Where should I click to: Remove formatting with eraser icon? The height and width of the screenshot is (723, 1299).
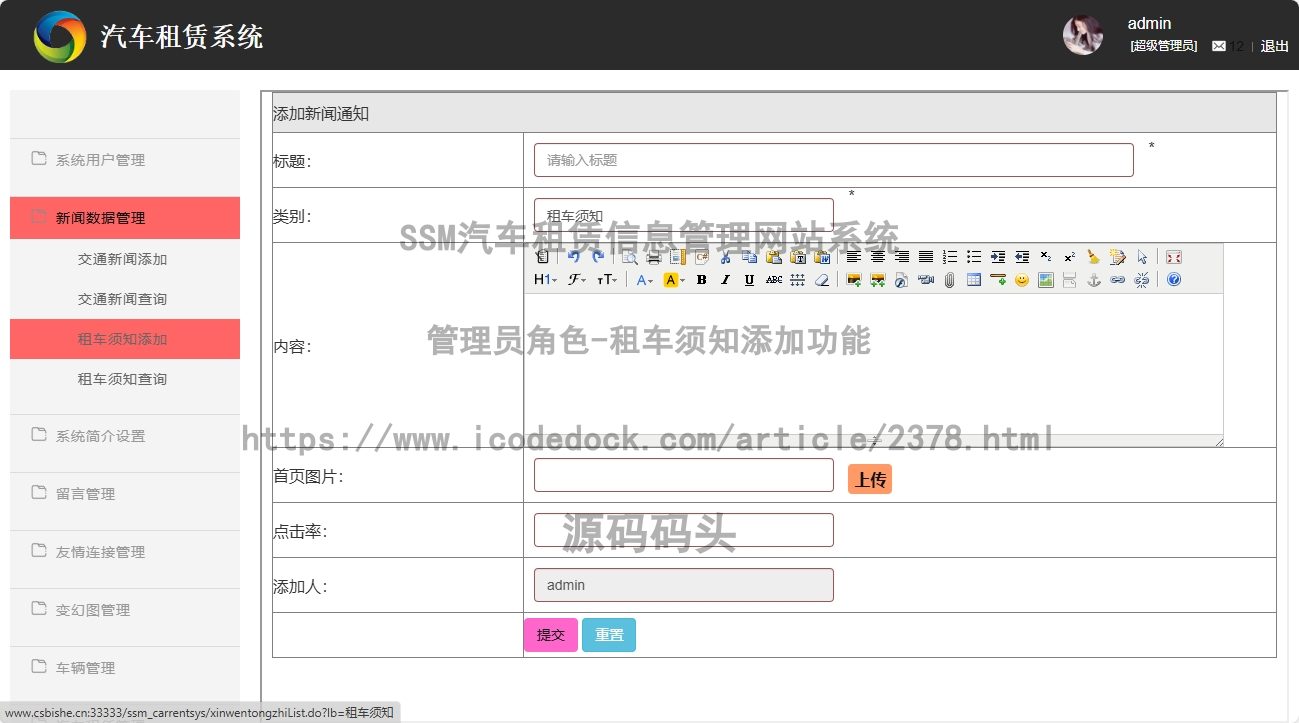coord(822,280)
